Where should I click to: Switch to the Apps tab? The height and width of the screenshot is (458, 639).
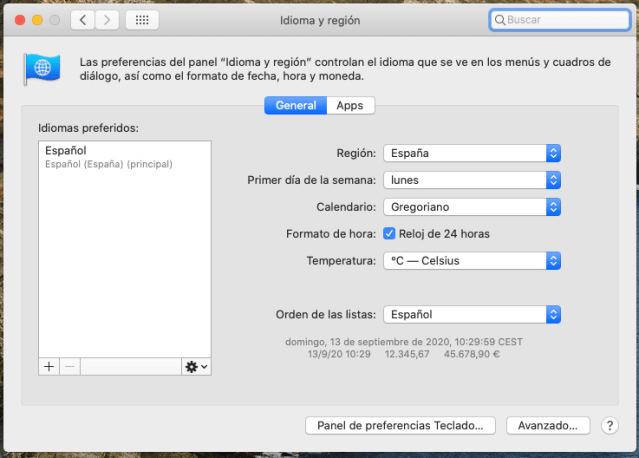[350, 105]
